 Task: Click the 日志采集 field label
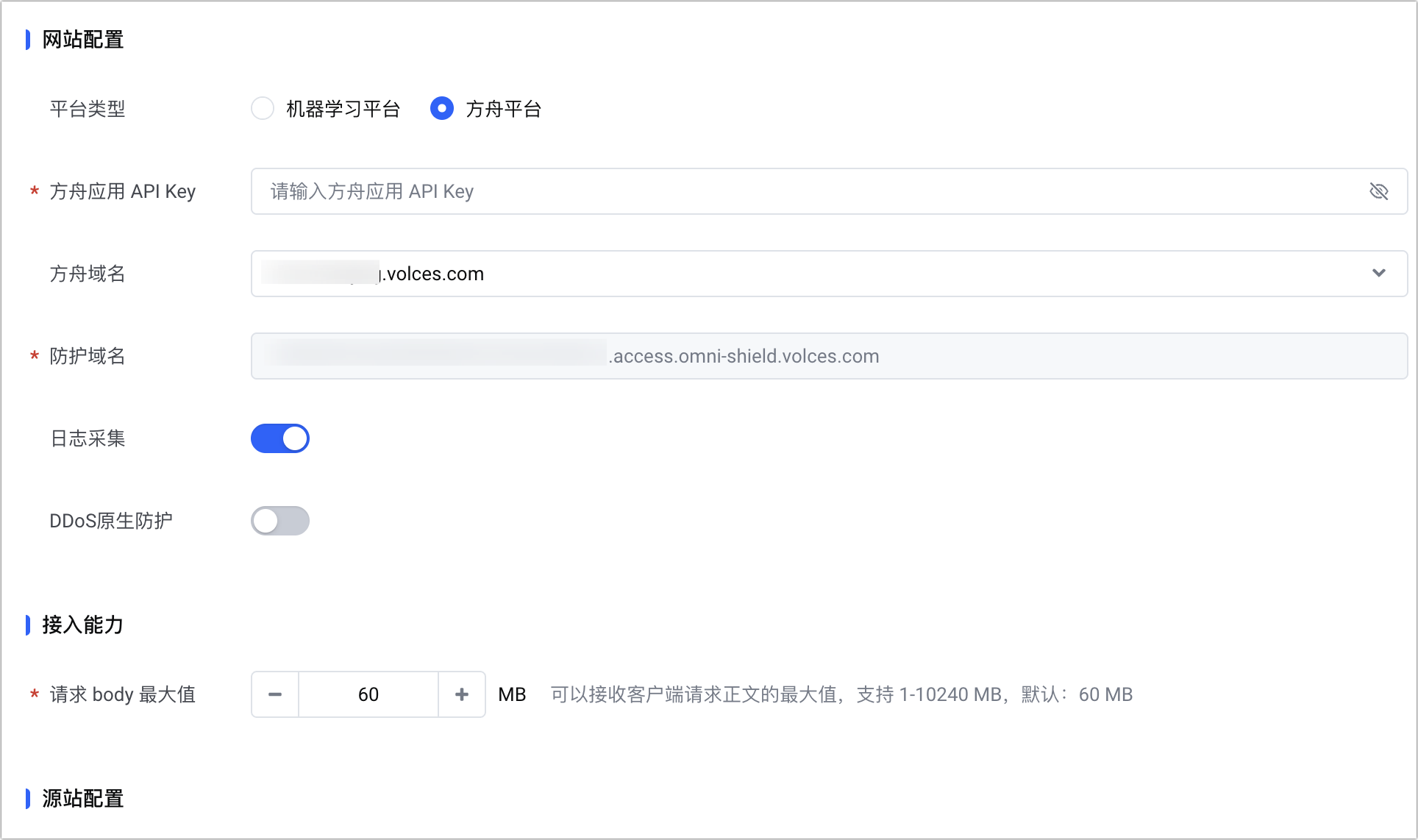click(x=88, y=439)
